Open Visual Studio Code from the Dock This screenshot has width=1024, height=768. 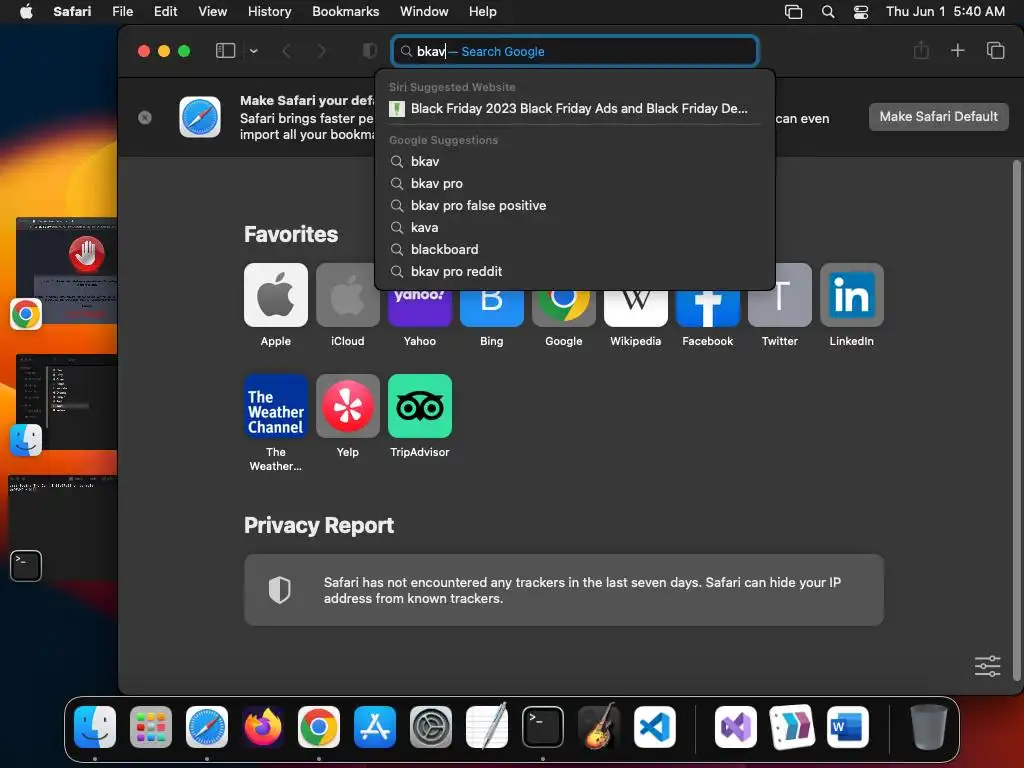pyautogui.click(x=655, y=727)
